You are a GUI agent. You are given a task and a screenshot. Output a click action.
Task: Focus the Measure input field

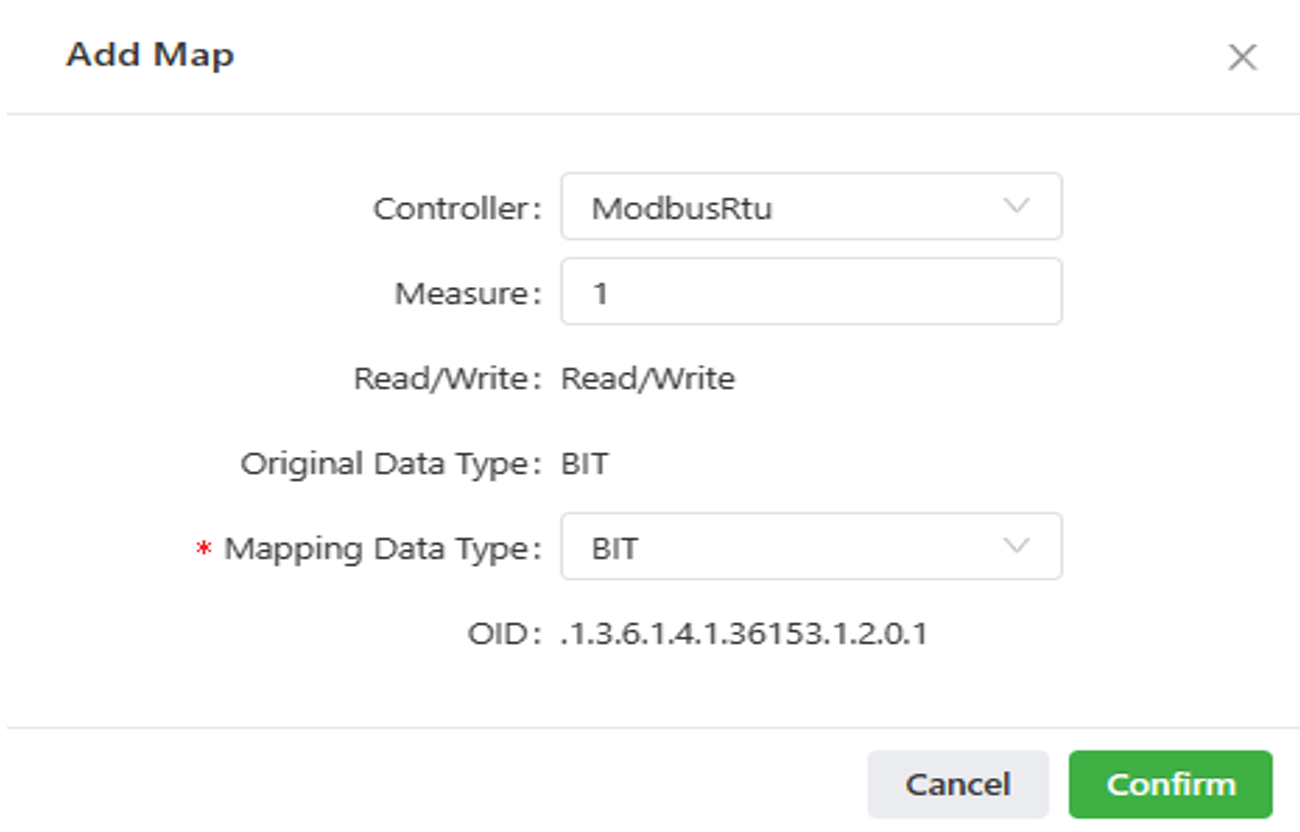(x=810, y=292)
